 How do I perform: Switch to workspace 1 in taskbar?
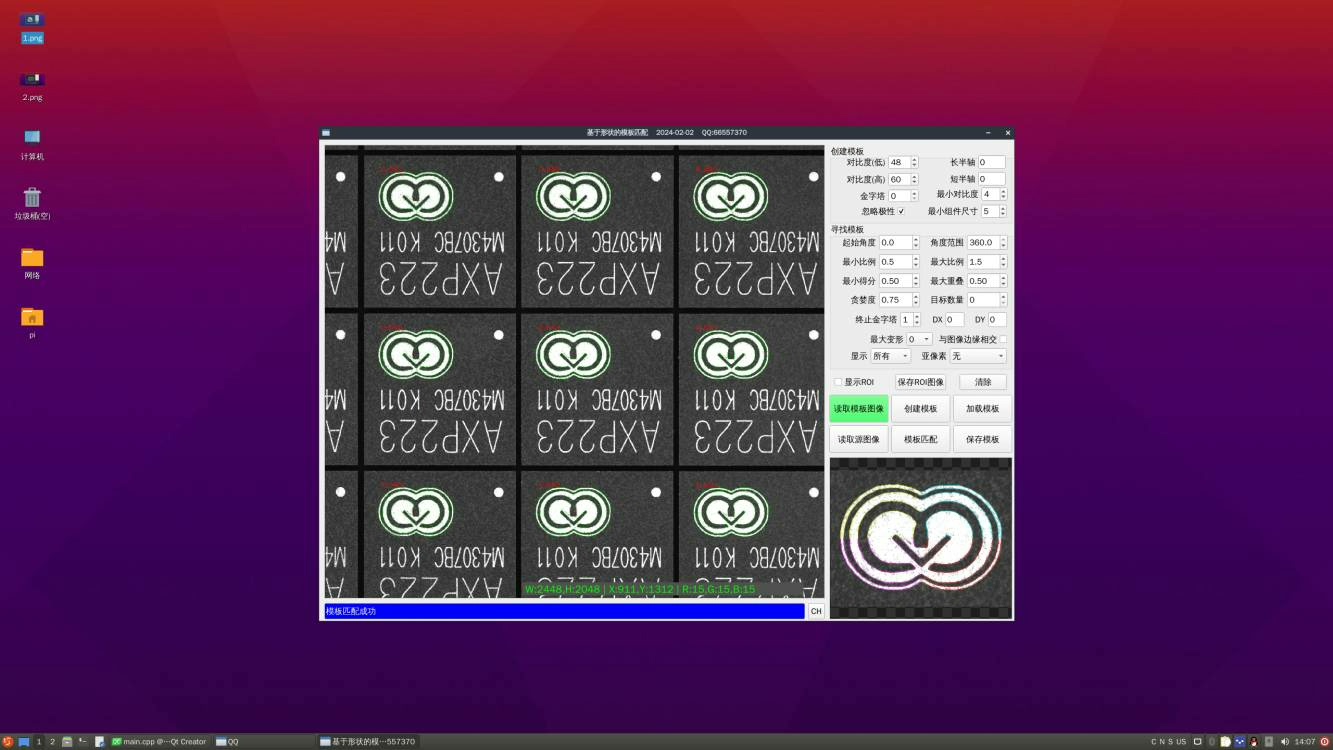point(39,742)
